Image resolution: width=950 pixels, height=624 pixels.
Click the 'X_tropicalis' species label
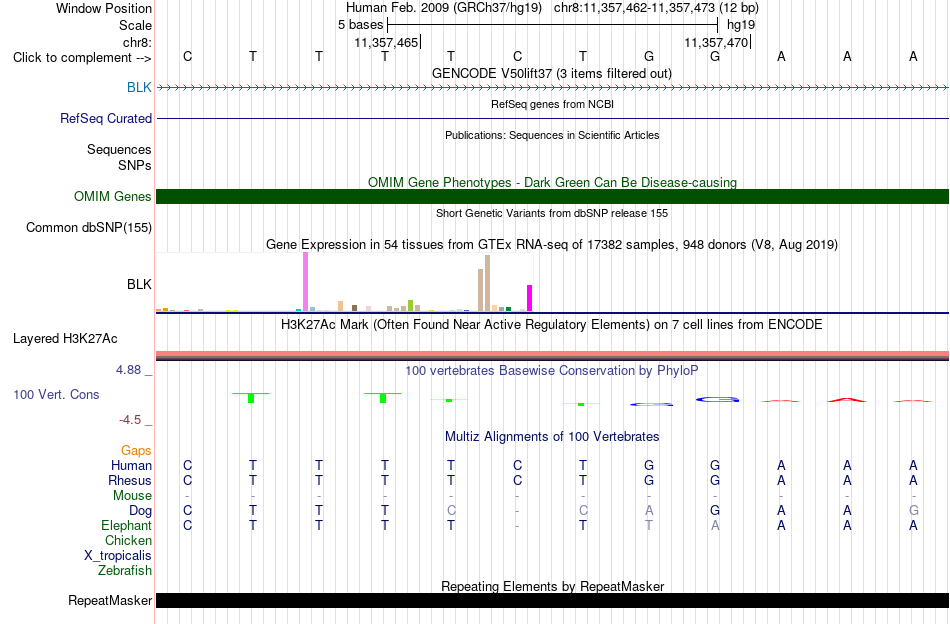(x=118, y=556)
